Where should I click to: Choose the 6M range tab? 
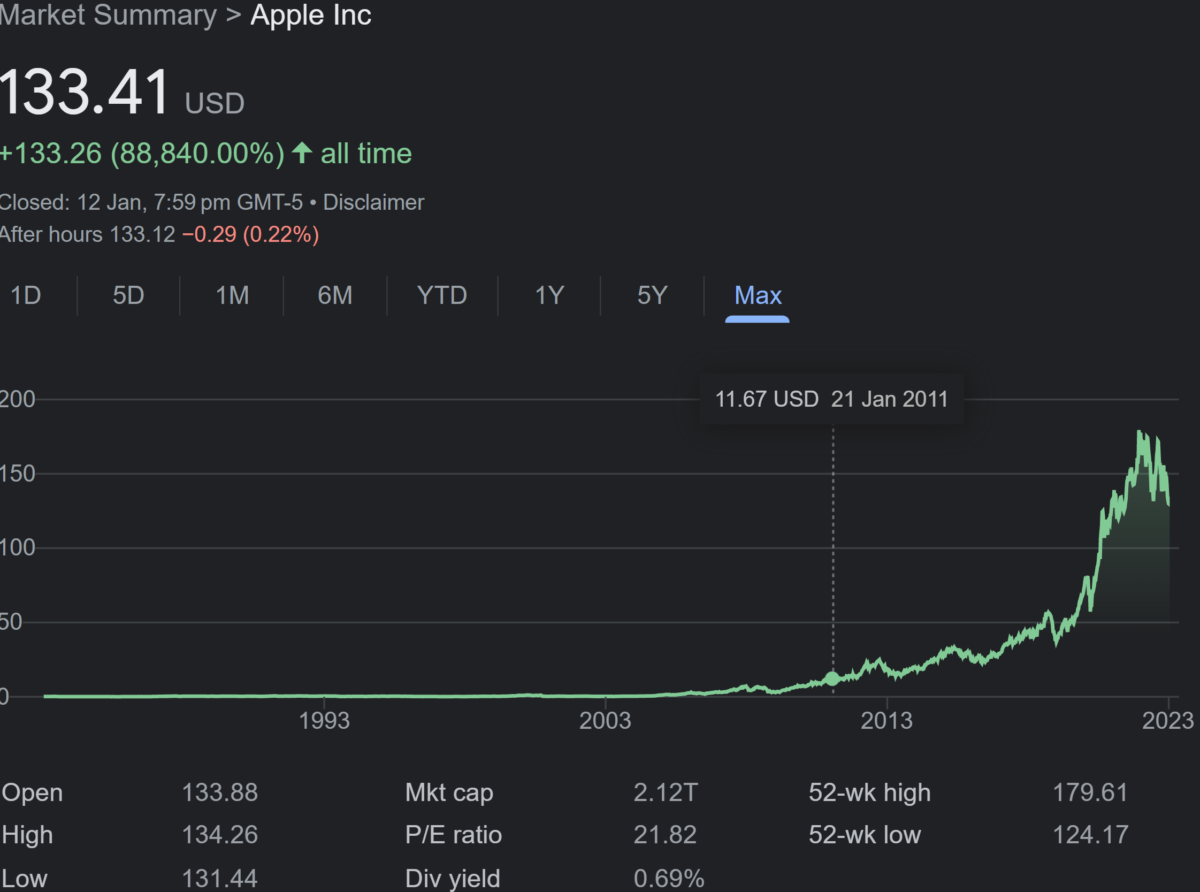pyautogui.click(x=335, y=296)
